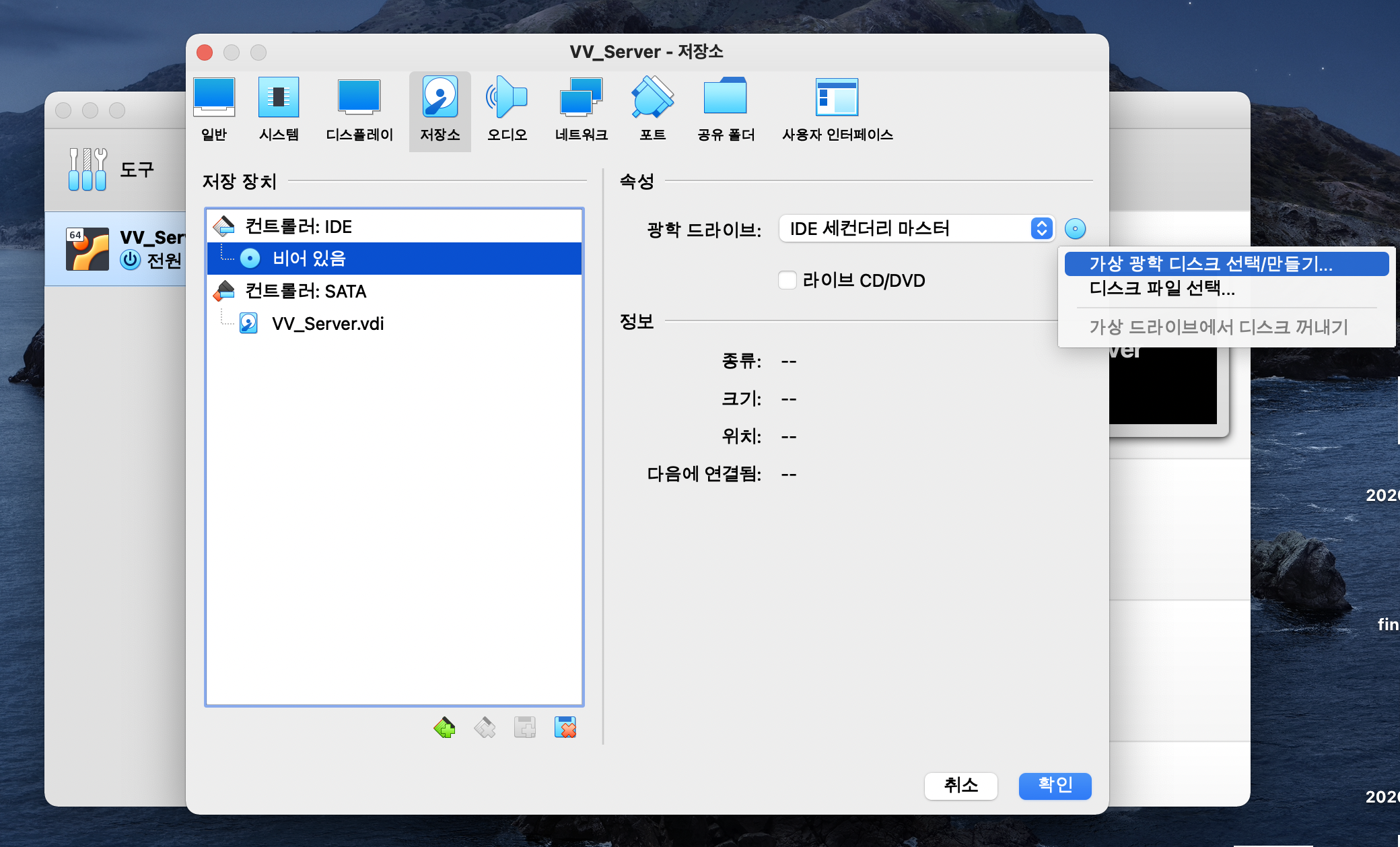Click the remove attachment icon
Screen dimensions: 1400x847
coord(565,727)
